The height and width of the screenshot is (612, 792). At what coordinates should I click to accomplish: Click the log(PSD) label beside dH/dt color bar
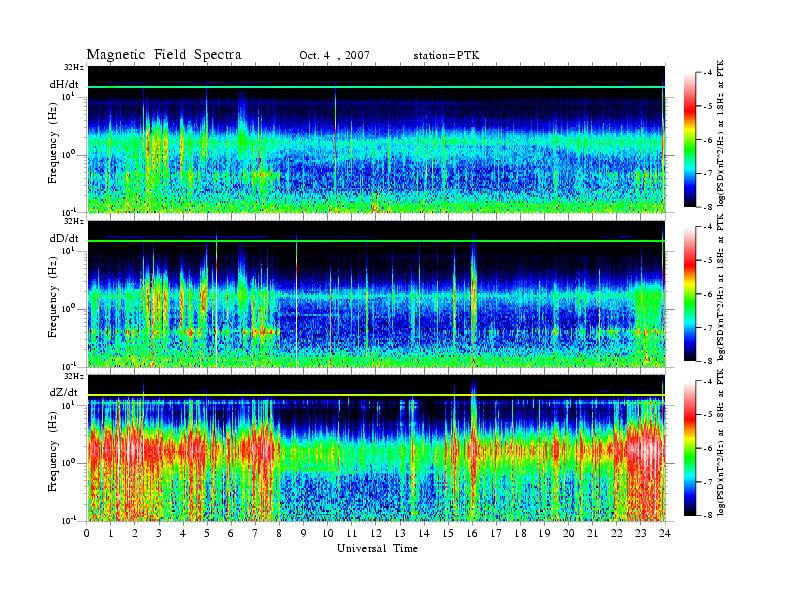point(721,134)
